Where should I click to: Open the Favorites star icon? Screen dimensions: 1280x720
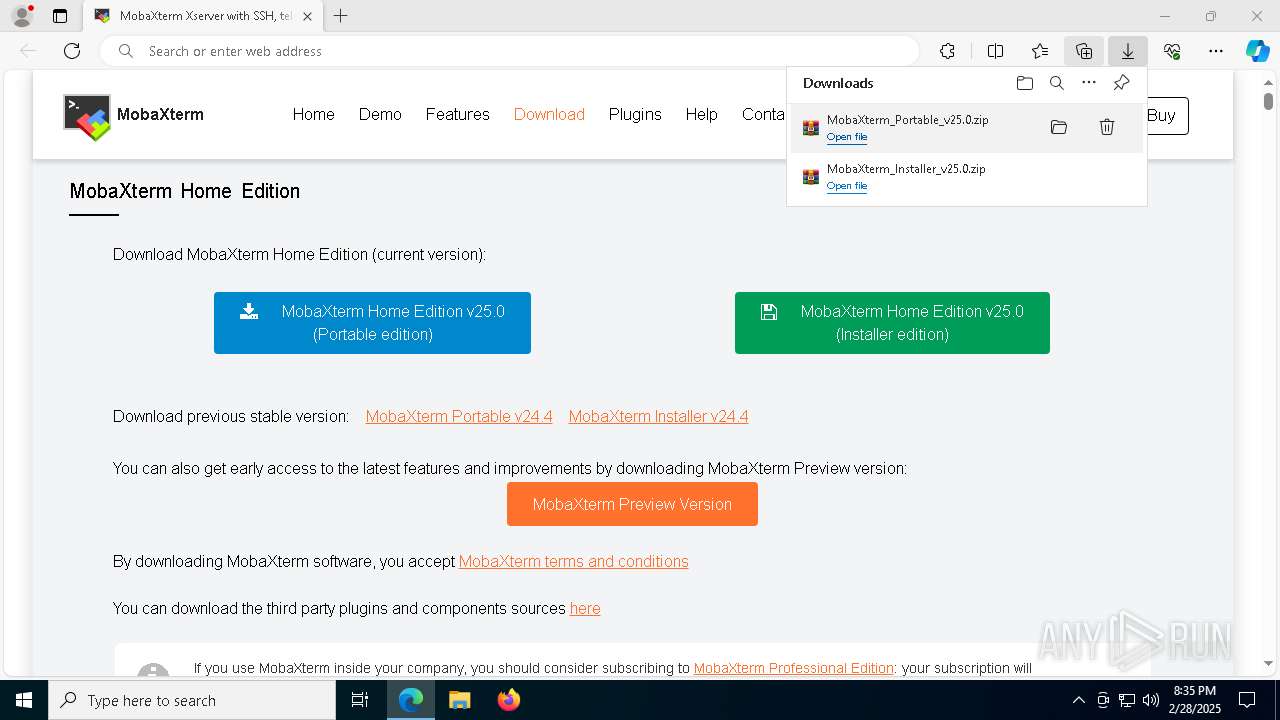(x=1040, y=51)
